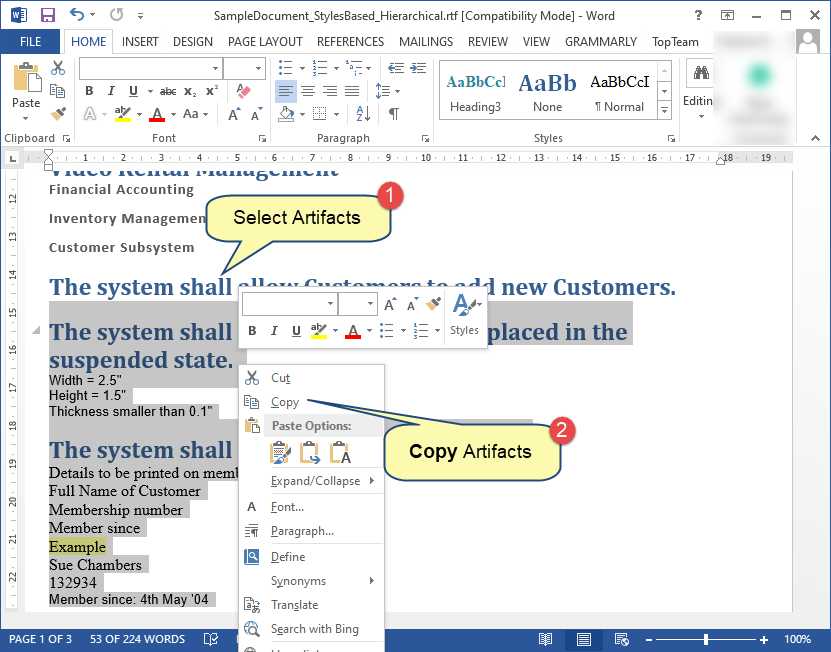Apply Subscript formatting in the ribbon
The width and height of the screenshot is (831, 652).
coord(190,91)
